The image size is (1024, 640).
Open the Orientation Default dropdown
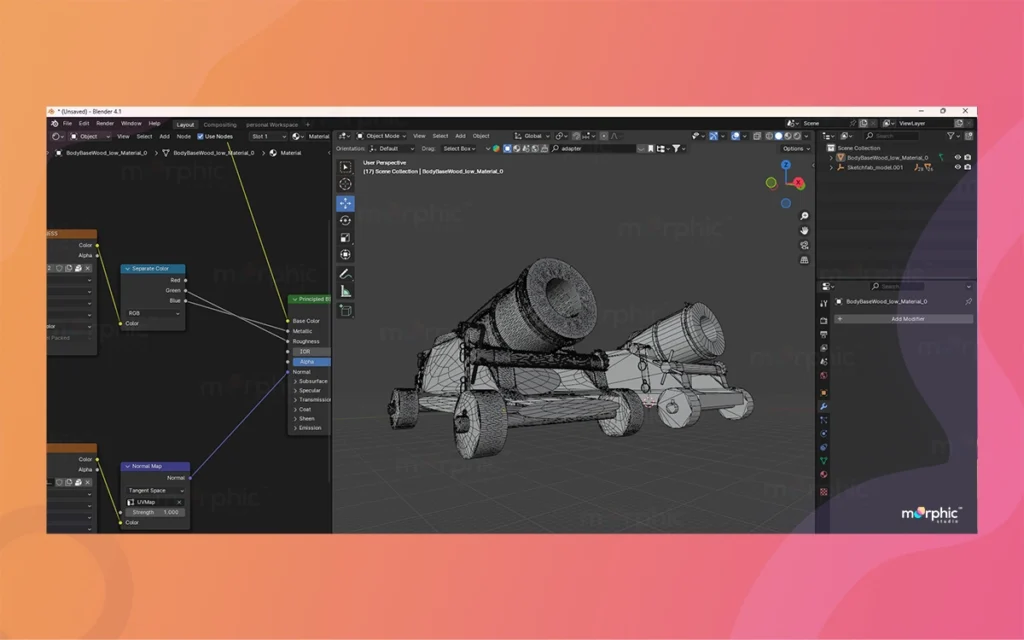[x=392, y=149]
